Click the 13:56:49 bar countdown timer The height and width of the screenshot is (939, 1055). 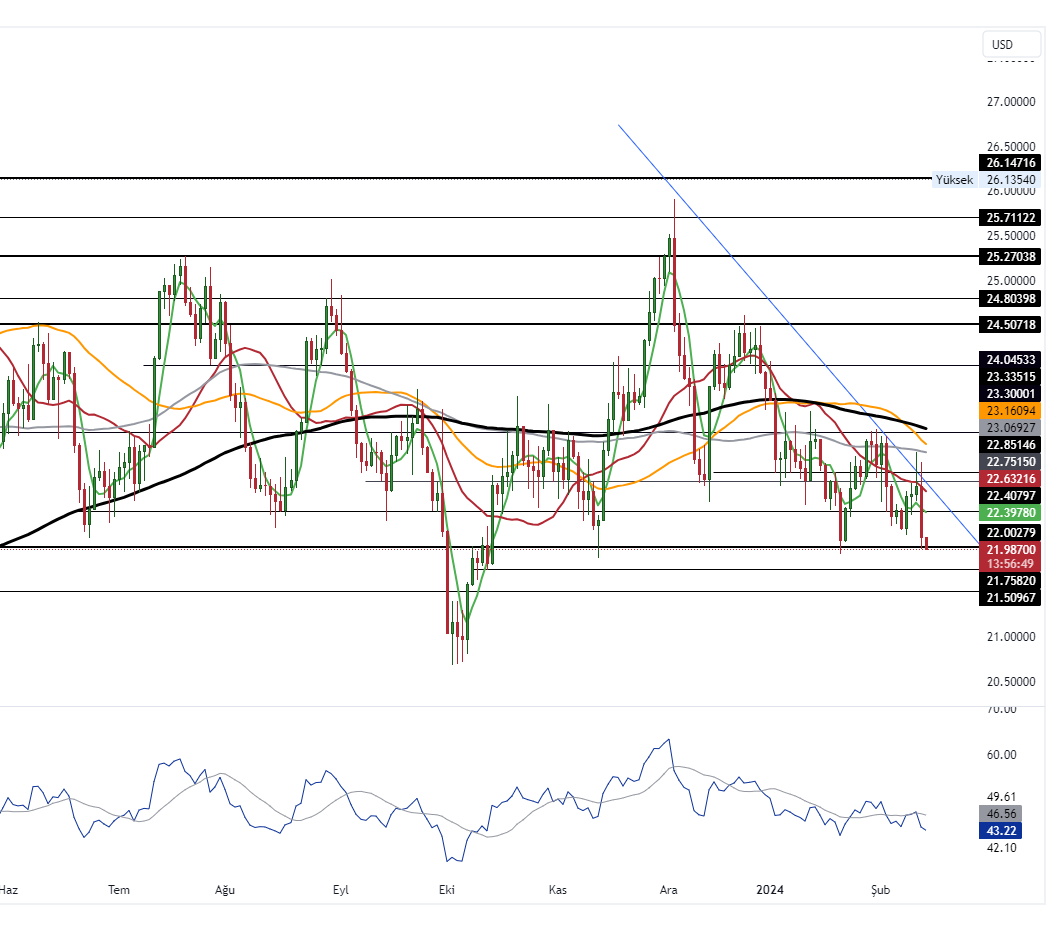point(1011,564)
